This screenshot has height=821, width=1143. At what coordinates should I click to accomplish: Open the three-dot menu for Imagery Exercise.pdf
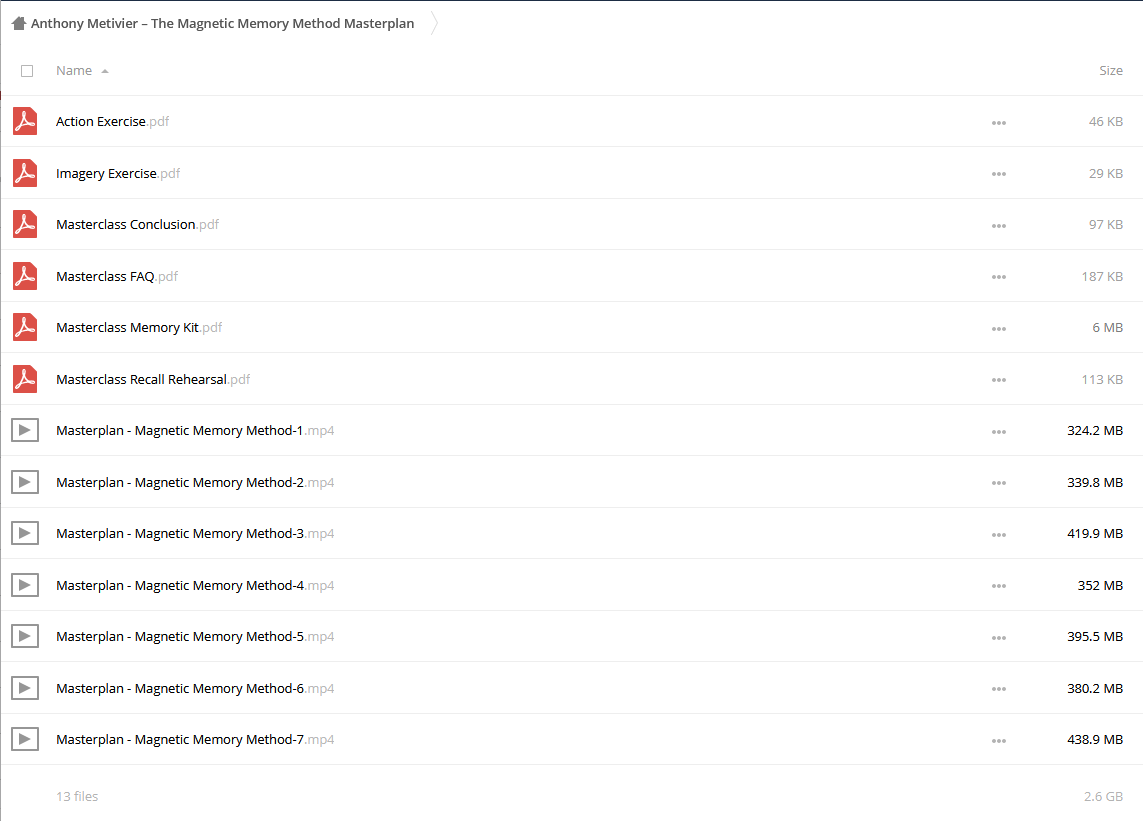click(x=999, y=174)
